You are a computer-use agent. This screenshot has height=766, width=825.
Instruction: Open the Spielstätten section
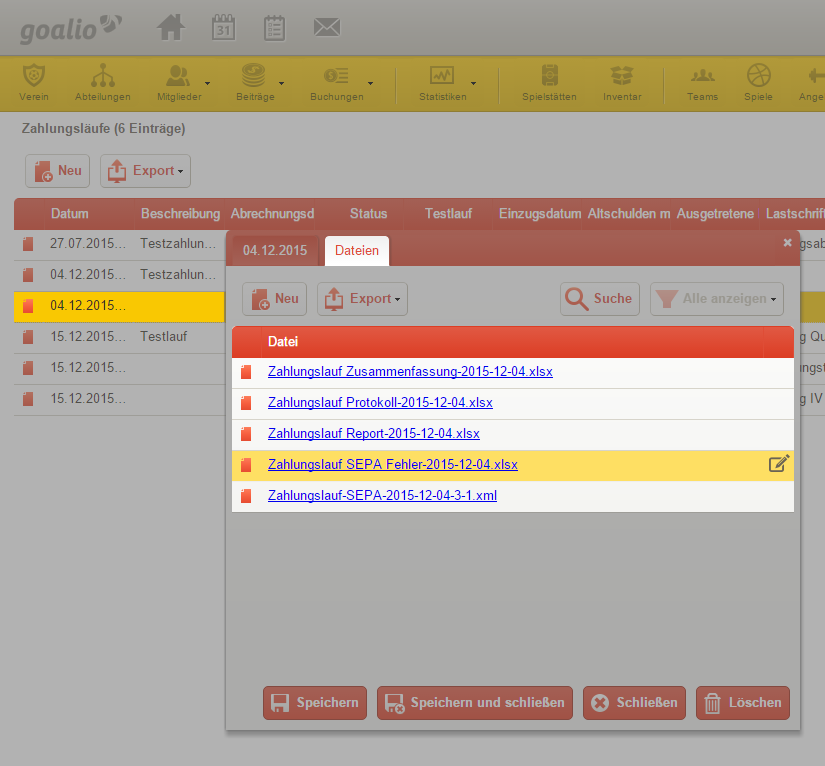(x=549, y=83)
